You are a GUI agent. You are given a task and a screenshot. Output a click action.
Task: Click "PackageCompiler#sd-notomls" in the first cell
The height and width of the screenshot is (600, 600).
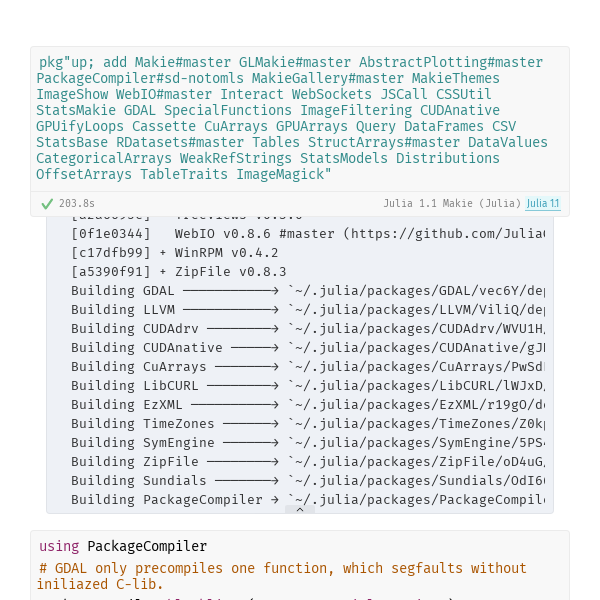click(x=140, y=78)
